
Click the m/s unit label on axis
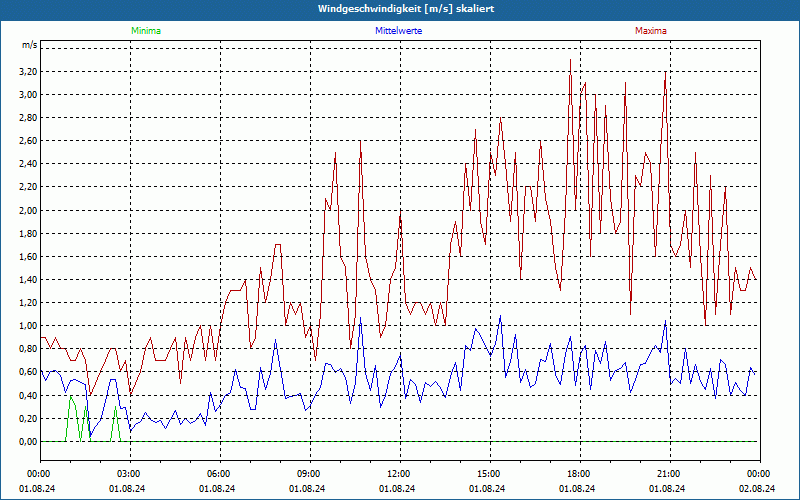(30, 45)
